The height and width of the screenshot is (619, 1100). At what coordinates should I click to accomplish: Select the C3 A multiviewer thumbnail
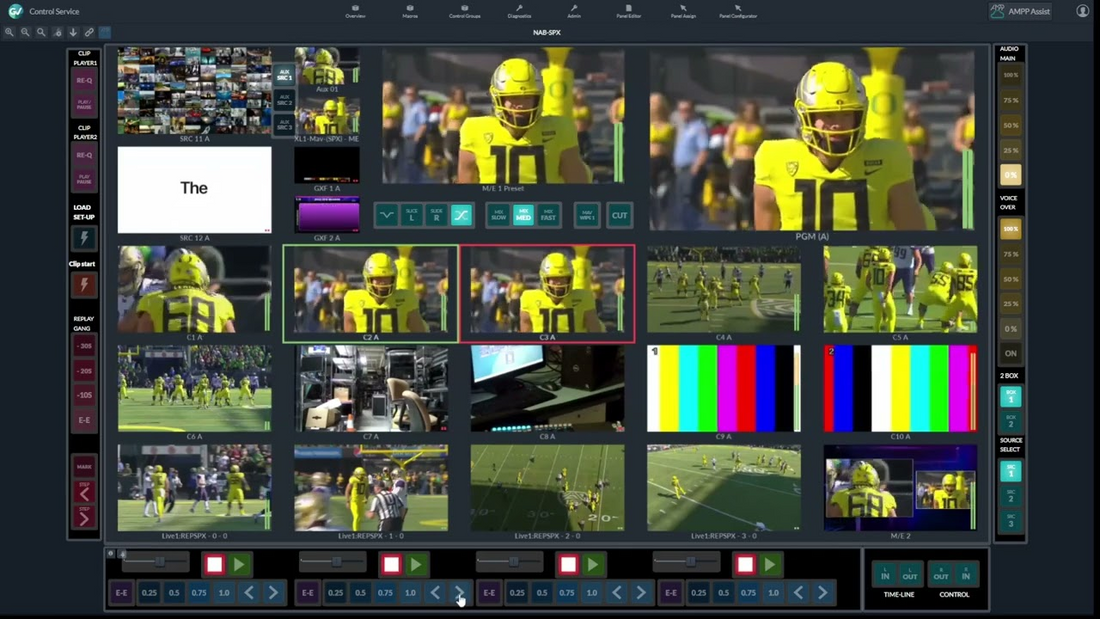546,290
